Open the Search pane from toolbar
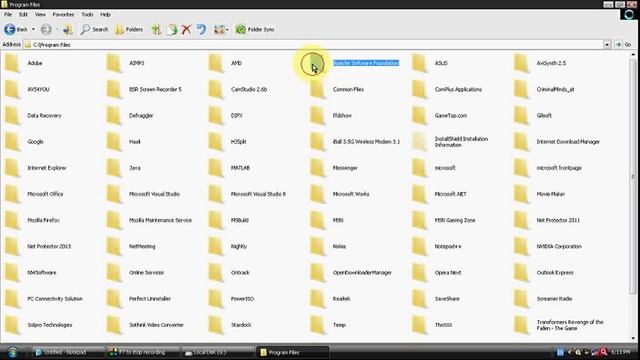640x360 pixels. click(94, 29)
